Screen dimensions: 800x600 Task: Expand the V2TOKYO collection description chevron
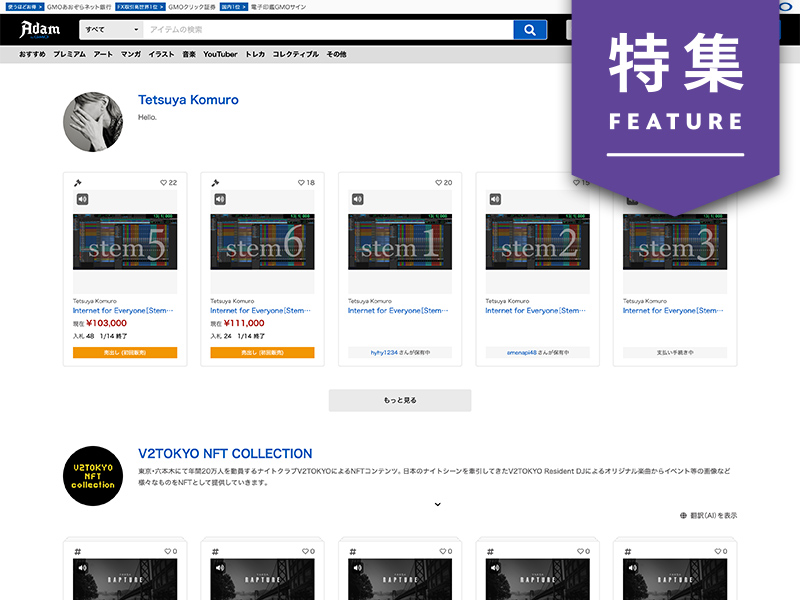(437, 504)
